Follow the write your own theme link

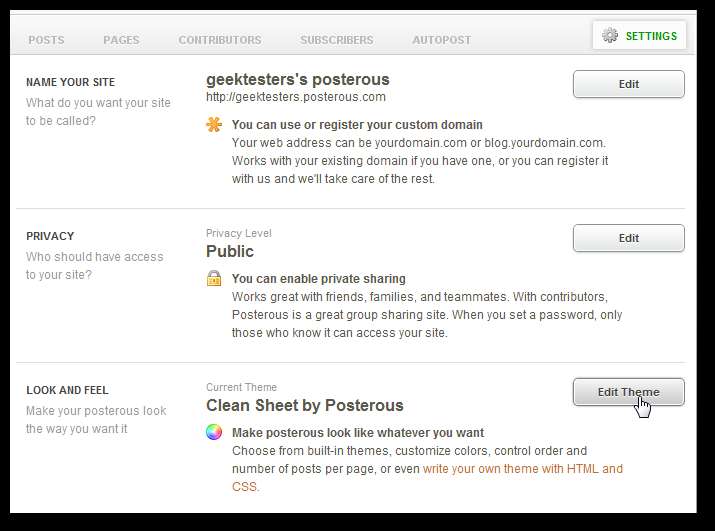point(522,468)
